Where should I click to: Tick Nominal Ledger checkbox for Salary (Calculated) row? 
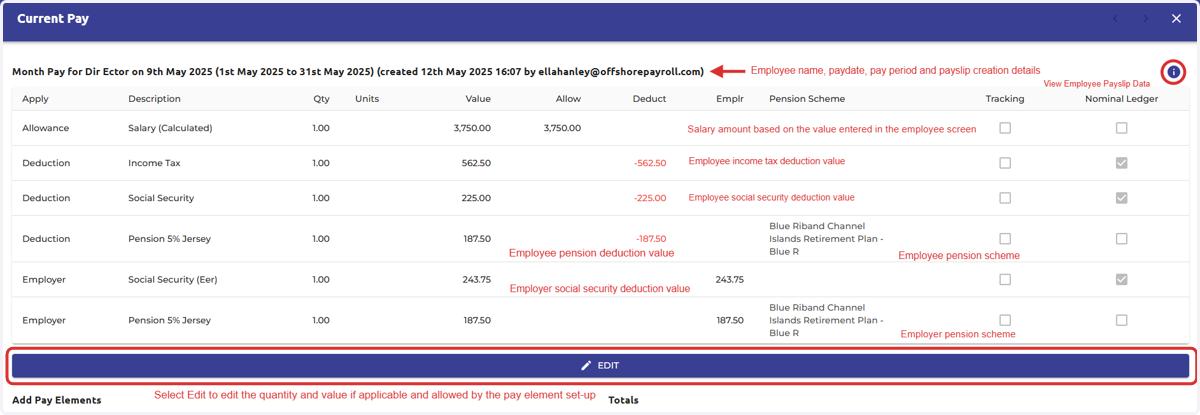(x=1121, y=128)
